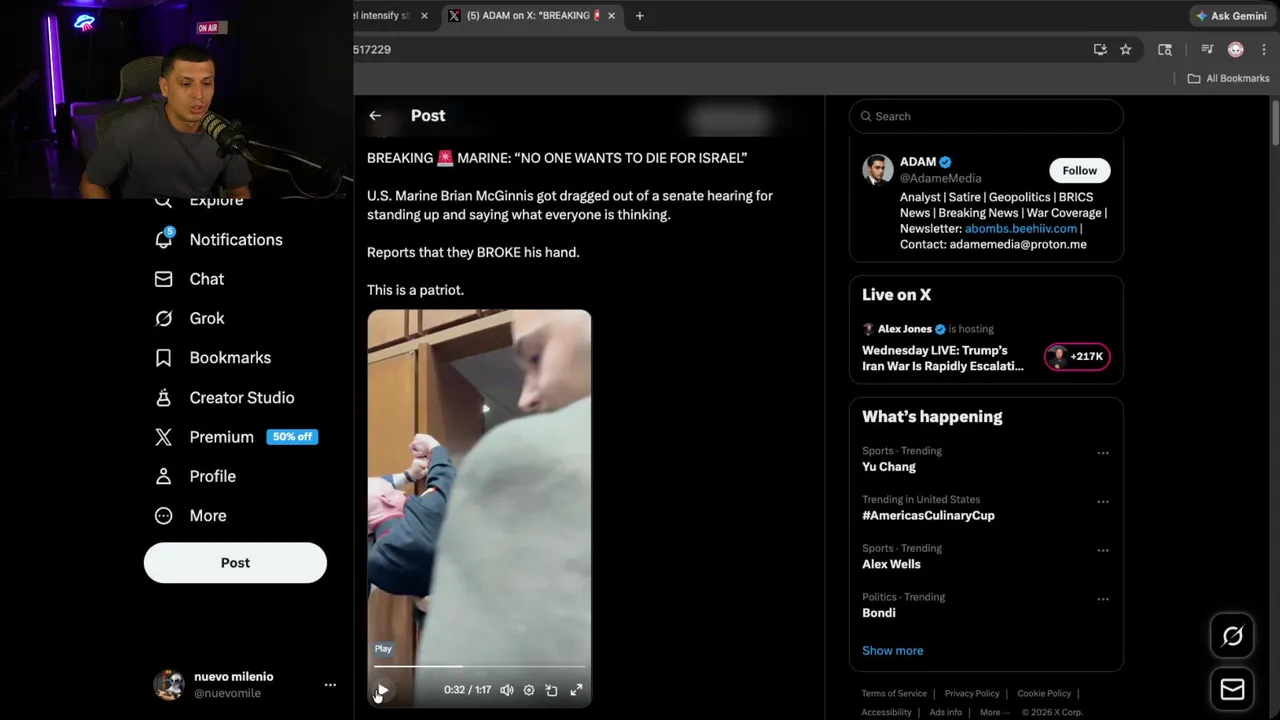The image size is (1280, 720).
Task: Open the Alex Wells trending topic
Action: (891, 564)
